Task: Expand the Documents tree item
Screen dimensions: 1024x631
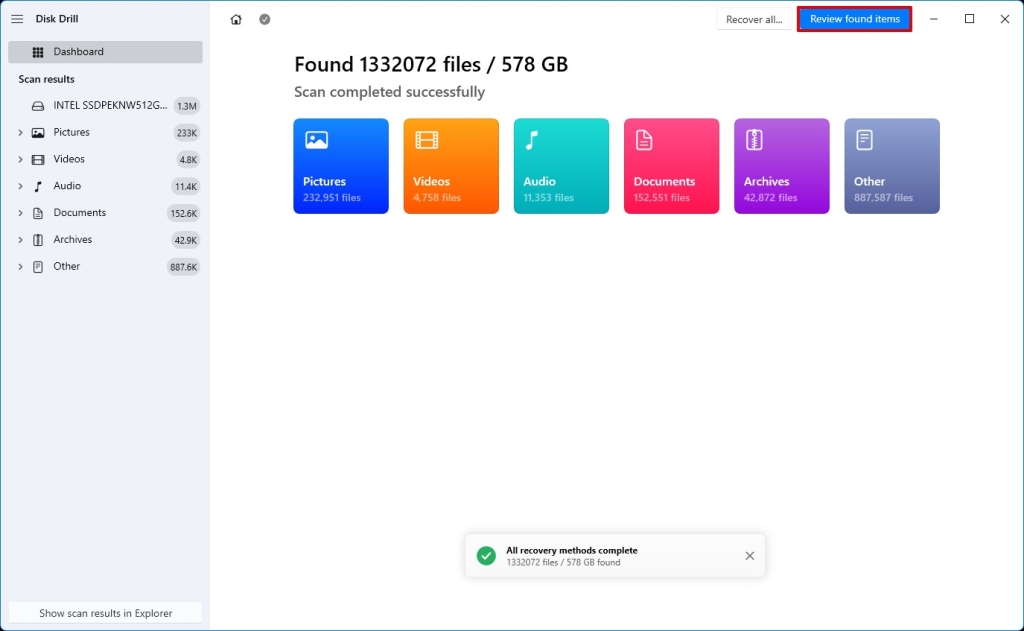Action: point(20,212)
